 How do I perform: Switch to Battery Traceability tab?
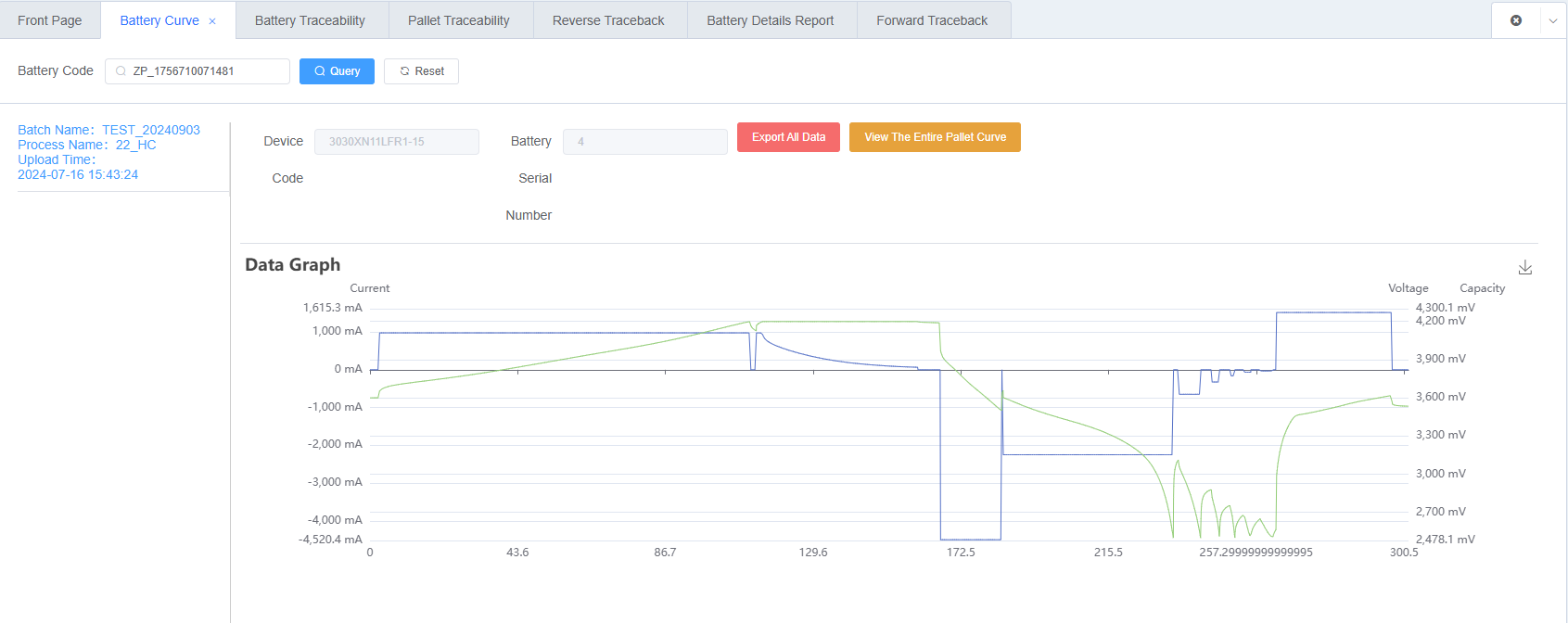pyautogui.click(x=310, y=20)
